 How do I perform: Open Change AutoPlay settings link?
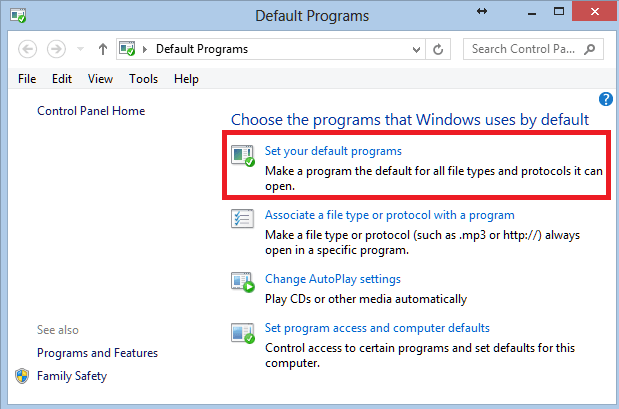tap(333, 279)
